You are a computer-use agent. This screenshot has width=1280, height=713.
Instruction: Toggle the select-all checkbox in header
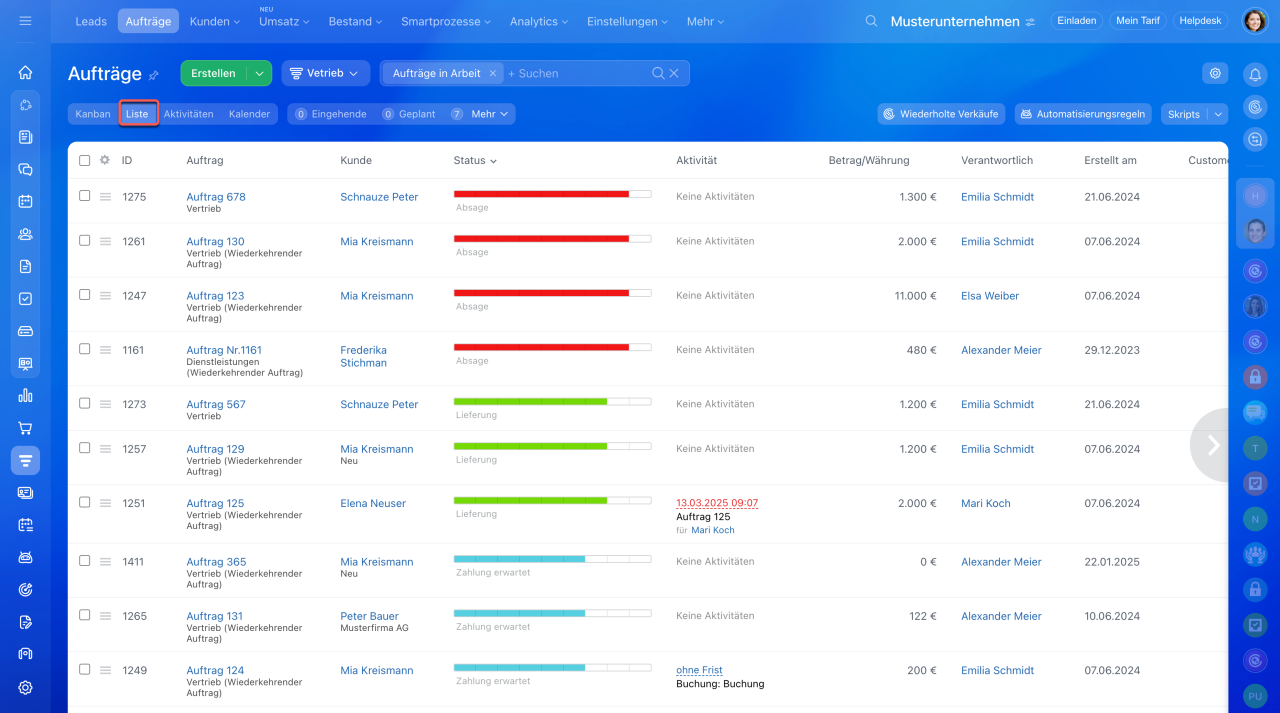(x=85, y=160)
